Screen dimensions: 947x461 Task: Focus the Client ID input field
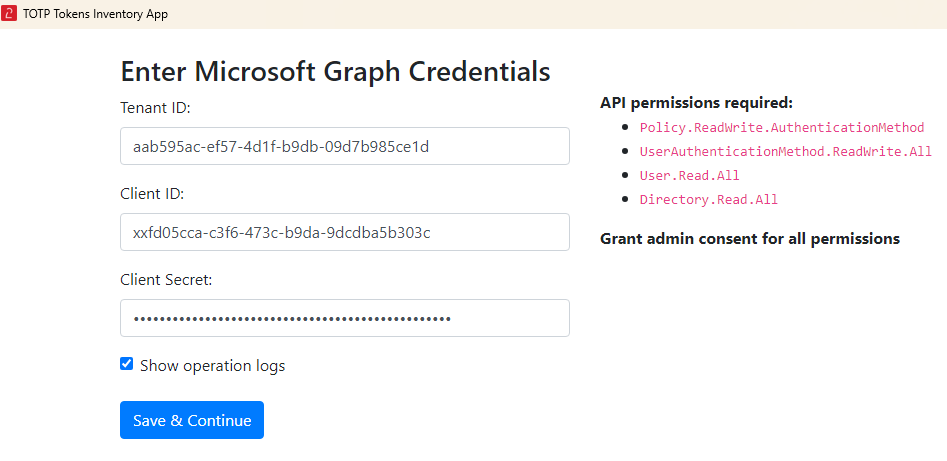tap(344, 232)
